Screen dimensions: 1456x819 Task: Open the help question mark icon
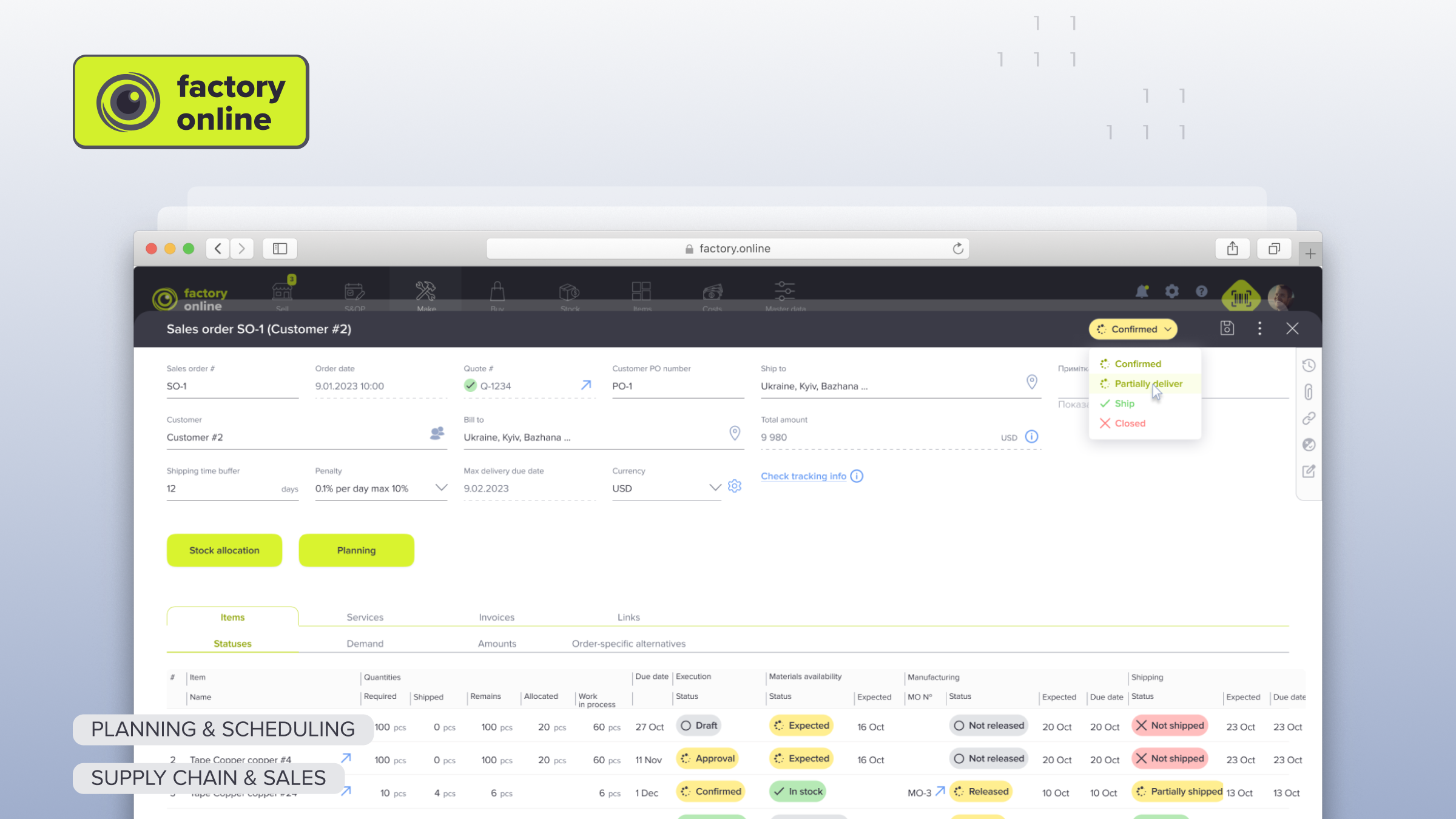point(1202,291)
